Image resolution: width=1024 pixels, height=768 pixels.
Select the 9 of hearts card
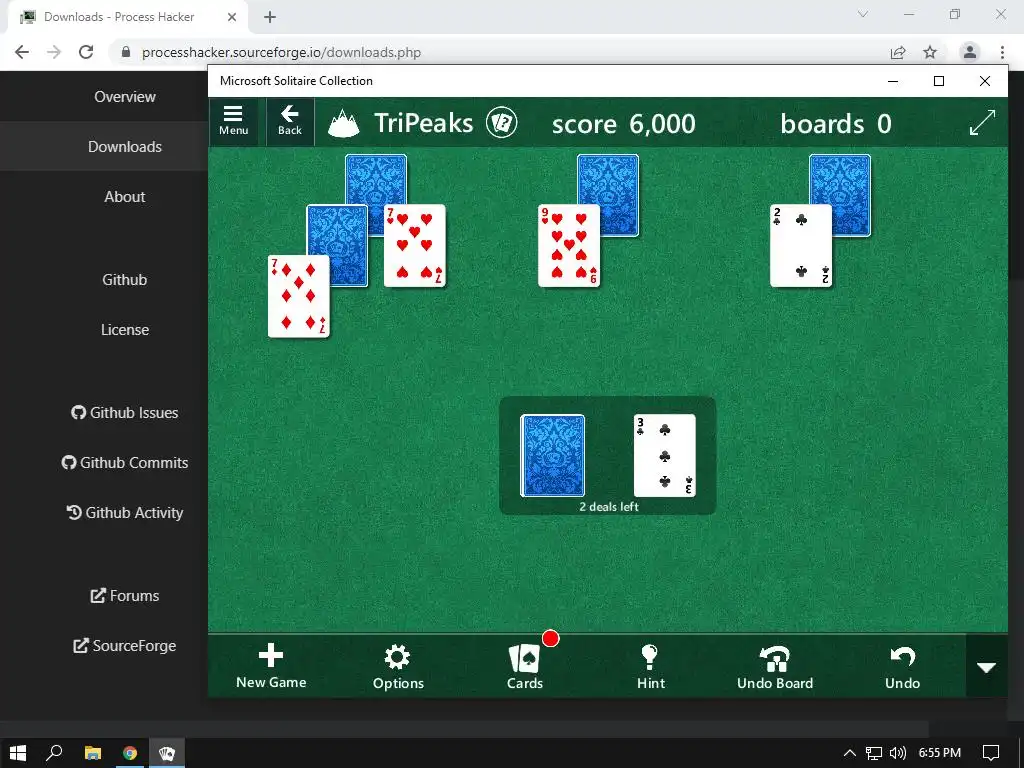click(568, 246)
